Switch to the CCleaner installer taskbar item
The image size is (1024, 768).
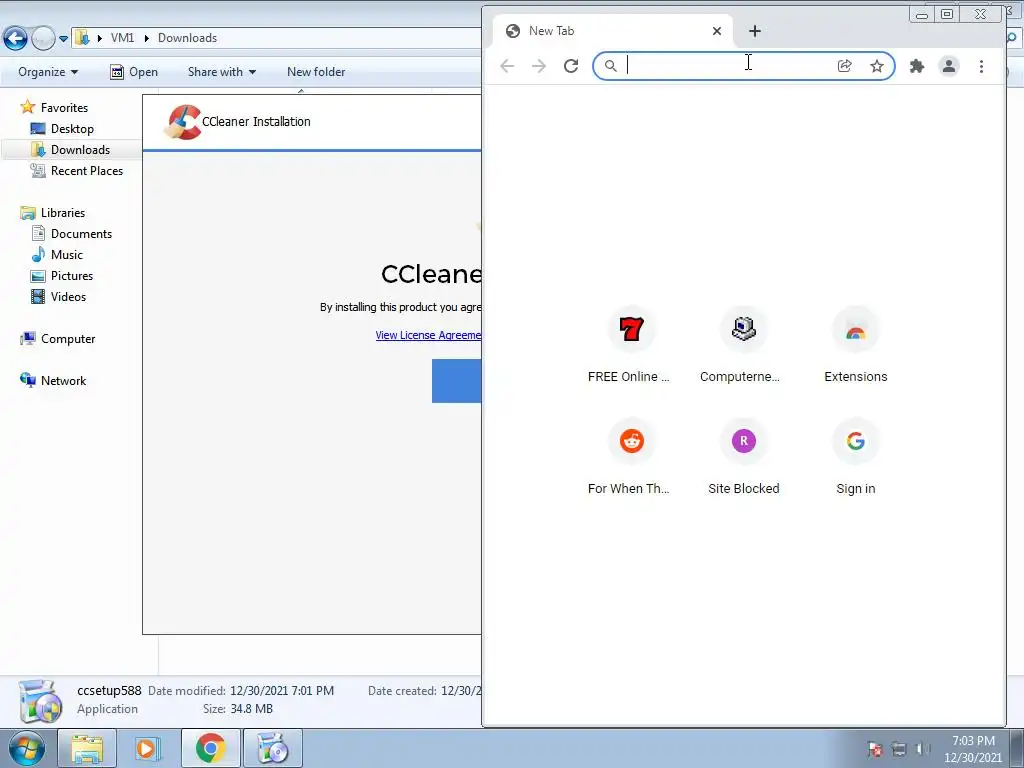[x=273, y=748]
